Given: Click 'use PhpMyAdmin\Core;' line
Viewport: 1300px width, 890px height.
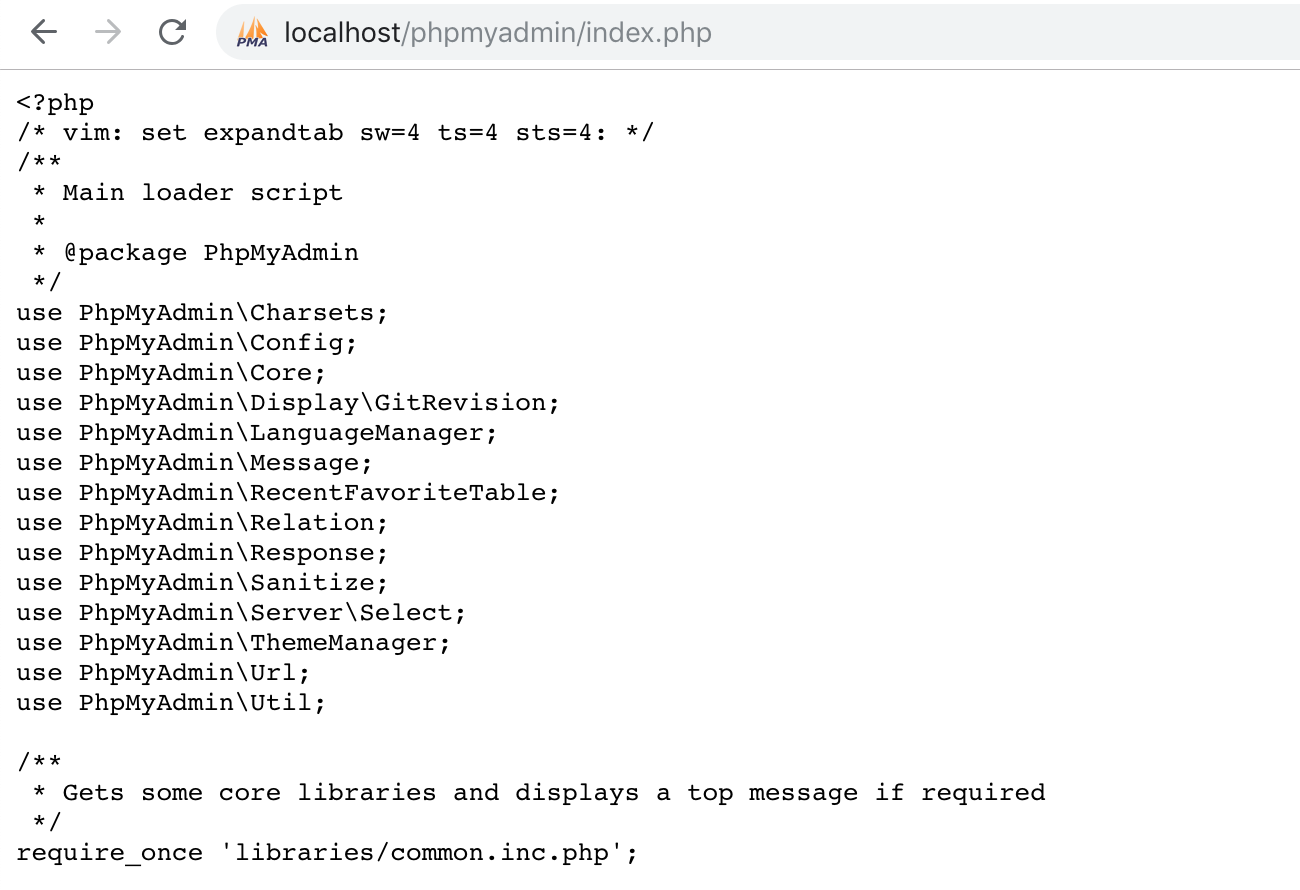Looking at the screenshot, I should pos(171,373).
